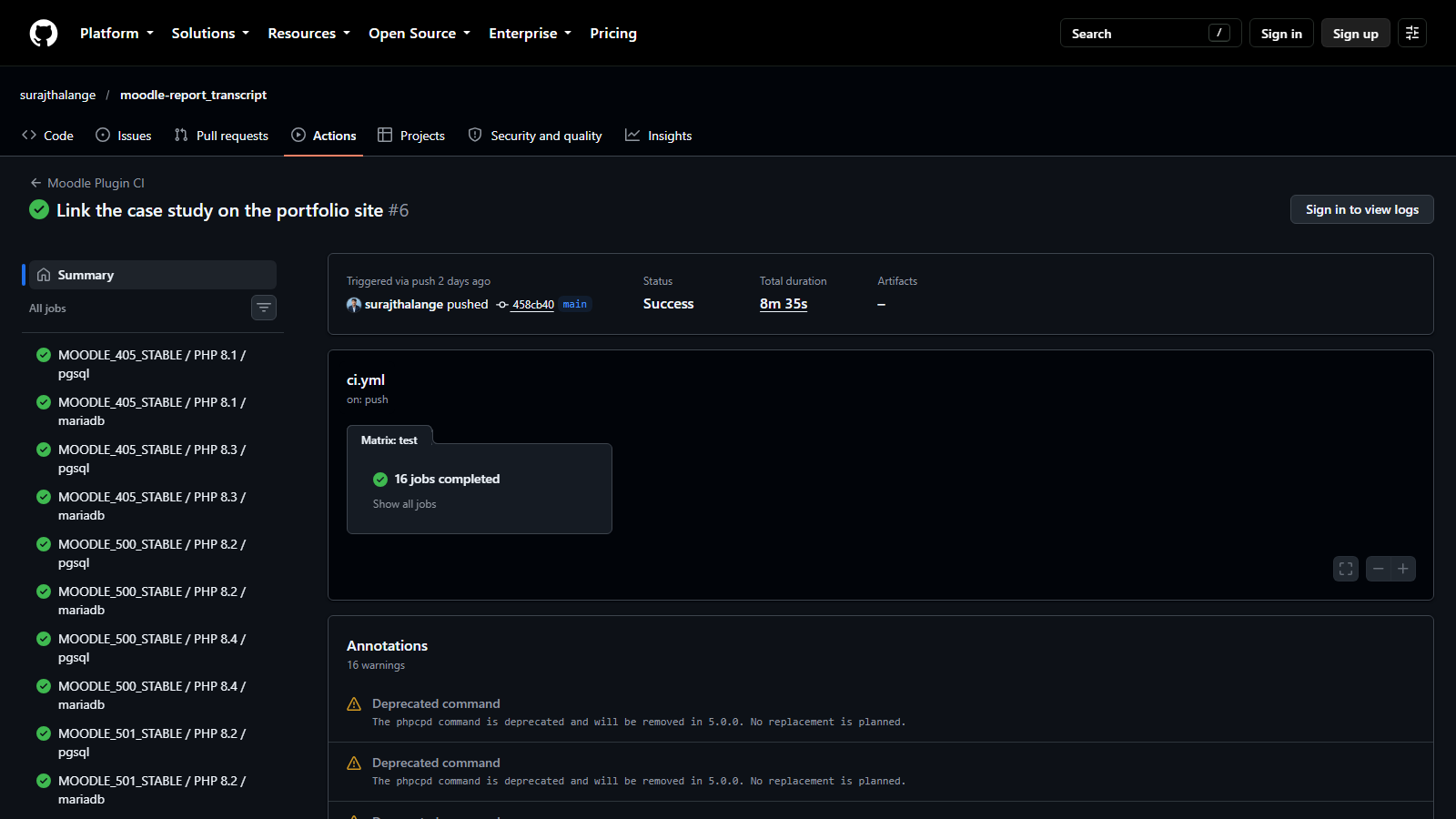The height and width of the screenshot is (819, 1456).
Task: Open job MOODLE_405_STABLE / PHP 8.1 / pgsql
Action: click(153, 364)
